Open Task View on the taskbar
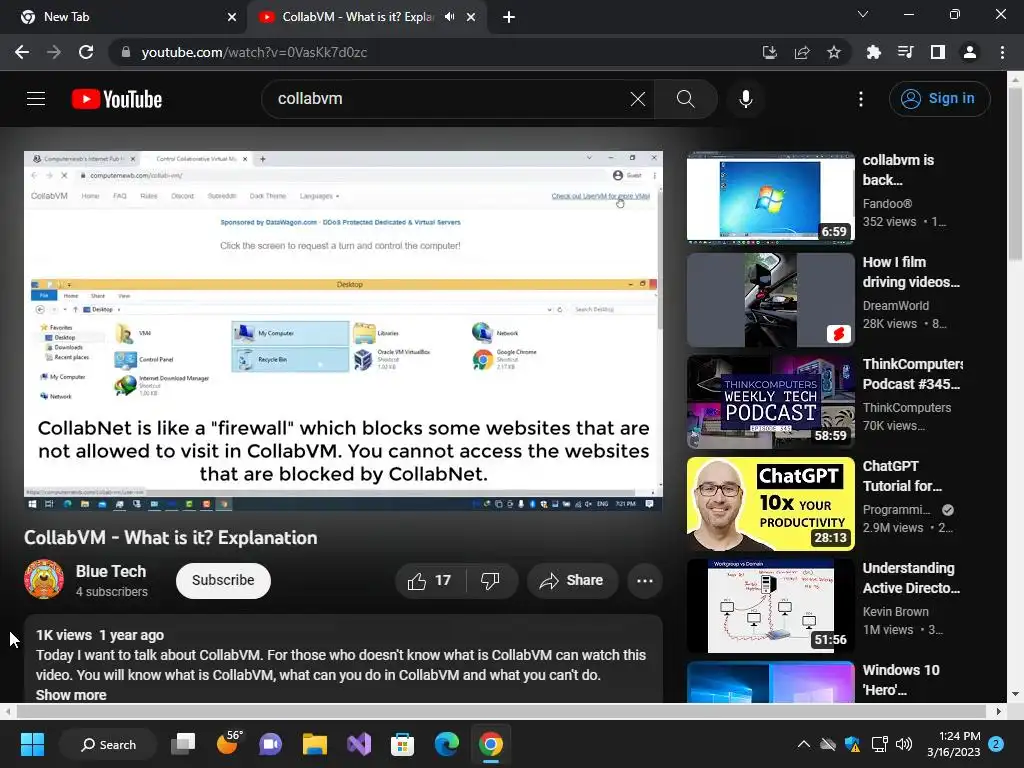This screenshot has height=768, width=1024. pos(183,744)
